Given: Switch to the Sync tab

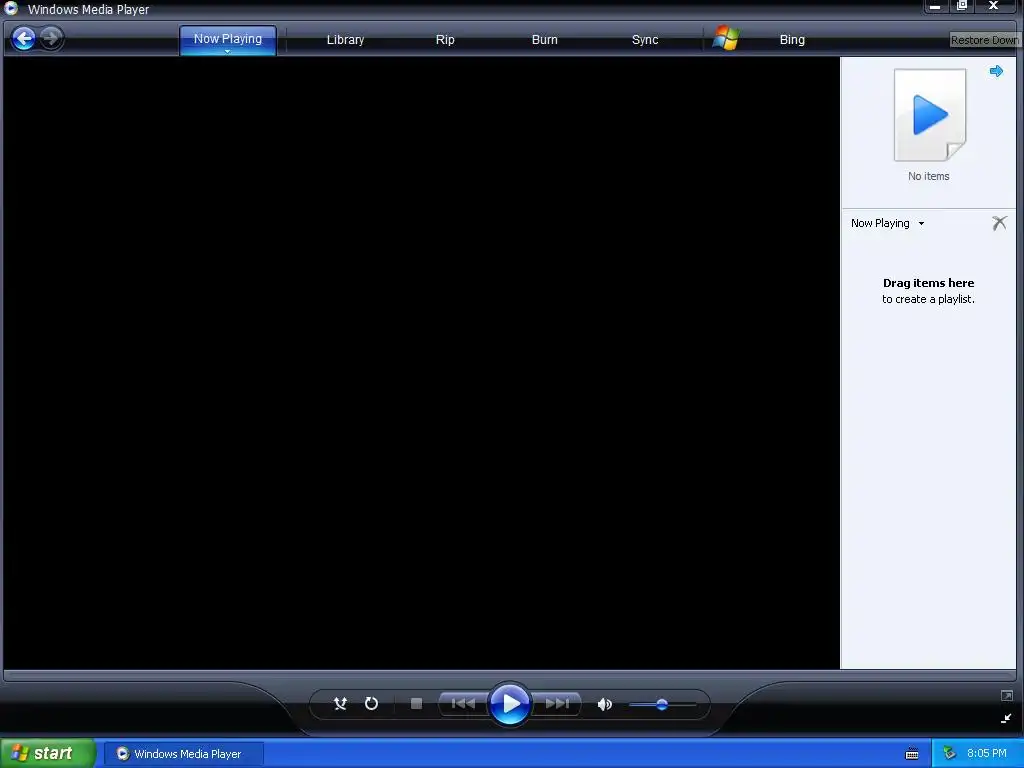Looking at the screenshot, I should tap(645, 40).
